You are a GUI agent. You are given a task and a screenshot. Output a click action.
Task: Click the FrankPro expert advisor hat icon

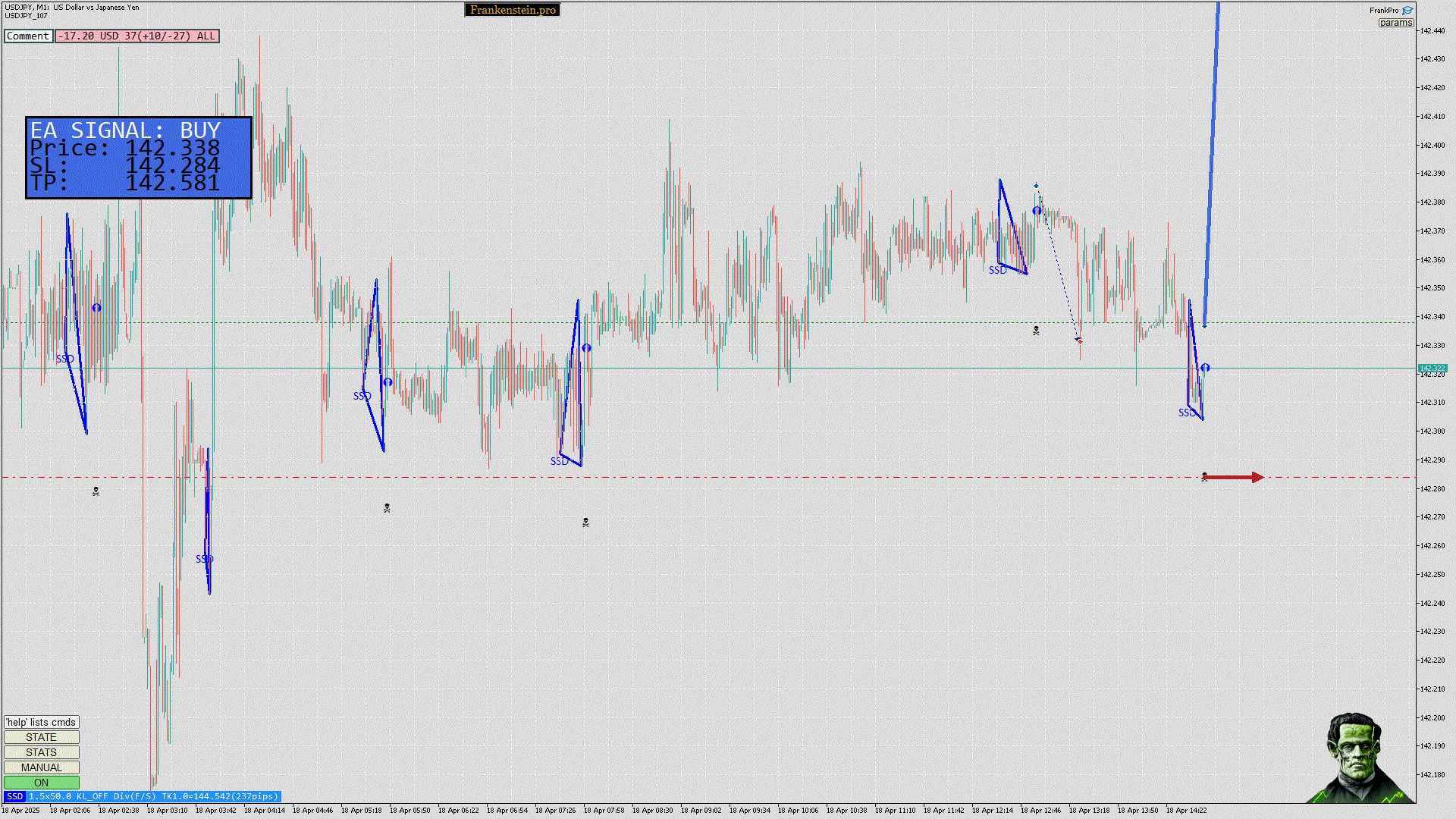pos(1407,11)
